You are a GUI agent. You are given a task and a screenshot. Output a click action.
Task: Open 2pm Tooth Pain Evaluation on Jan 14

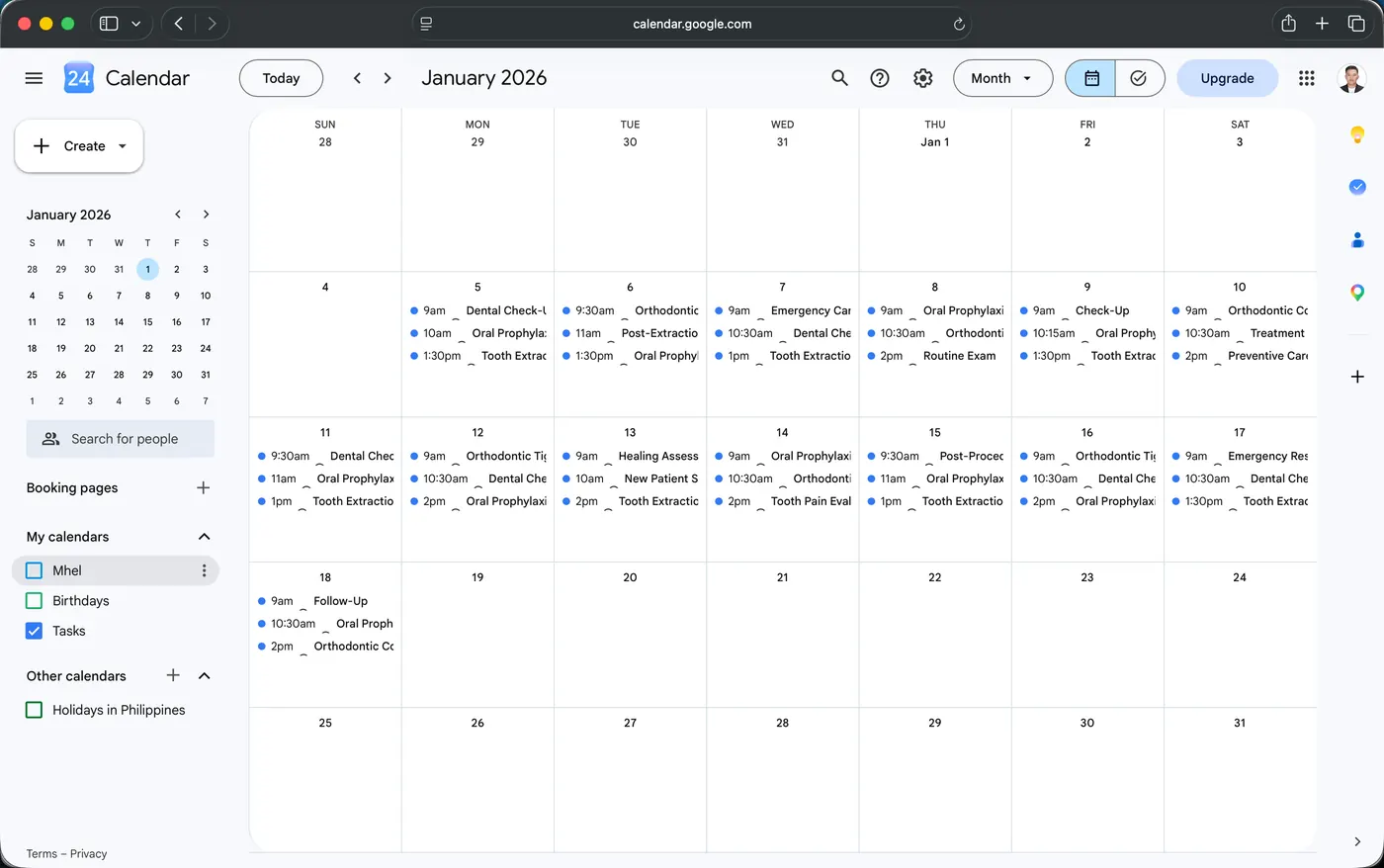[x=782, y=501]
